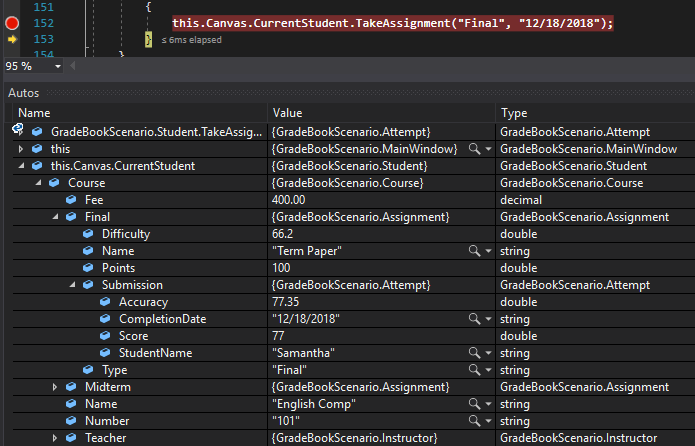Expand the 'this' variable node
Image resolution: width=695 pixels, height=446 pixels.
(x=21, y=149)
